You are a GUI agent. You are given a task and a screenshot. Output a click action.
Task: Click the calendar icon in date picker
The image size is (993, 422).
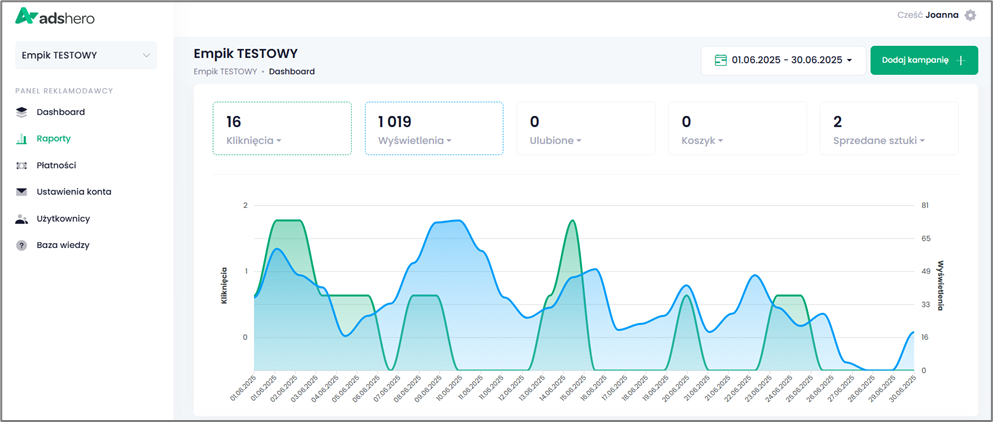click(720, 60)
